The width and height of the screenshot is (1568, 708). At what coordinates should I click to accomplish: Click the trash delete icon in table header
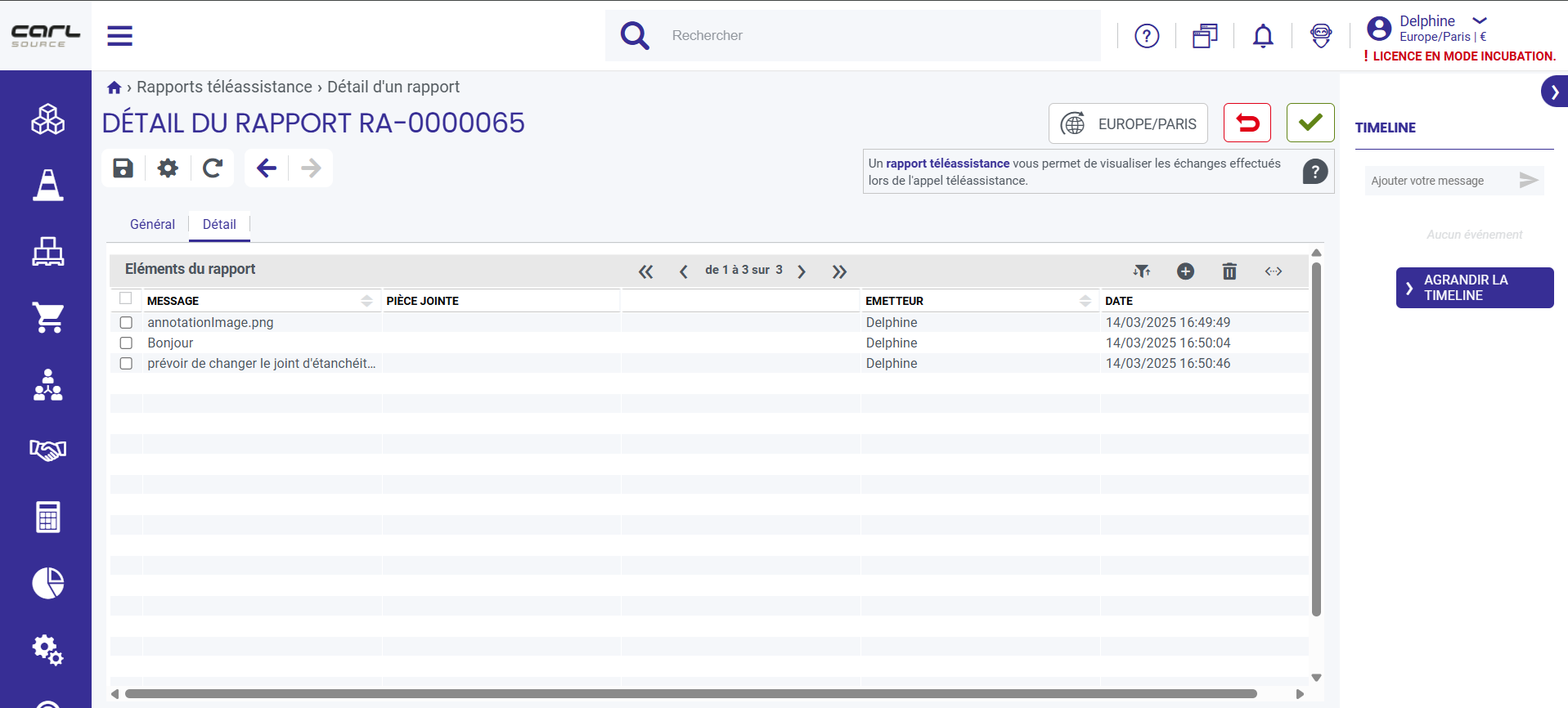click(x=1229, y=271)
